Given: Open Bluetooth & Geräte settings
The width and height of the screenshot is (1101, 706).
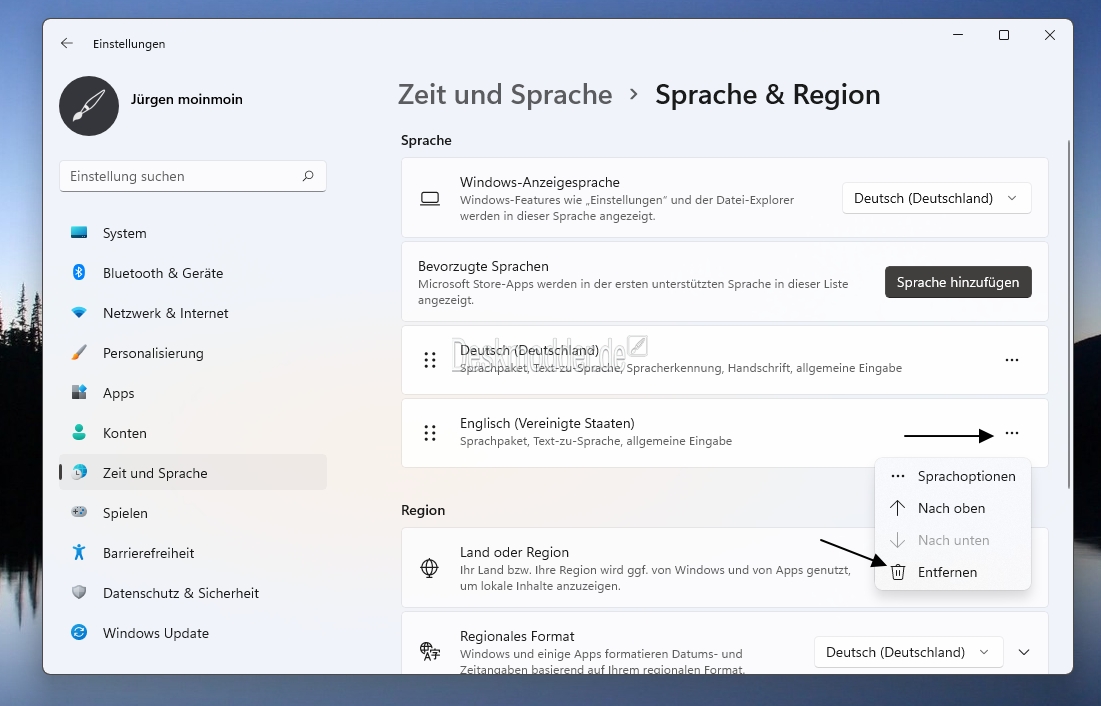Looking at the screenshot, I should pos(193,273).
